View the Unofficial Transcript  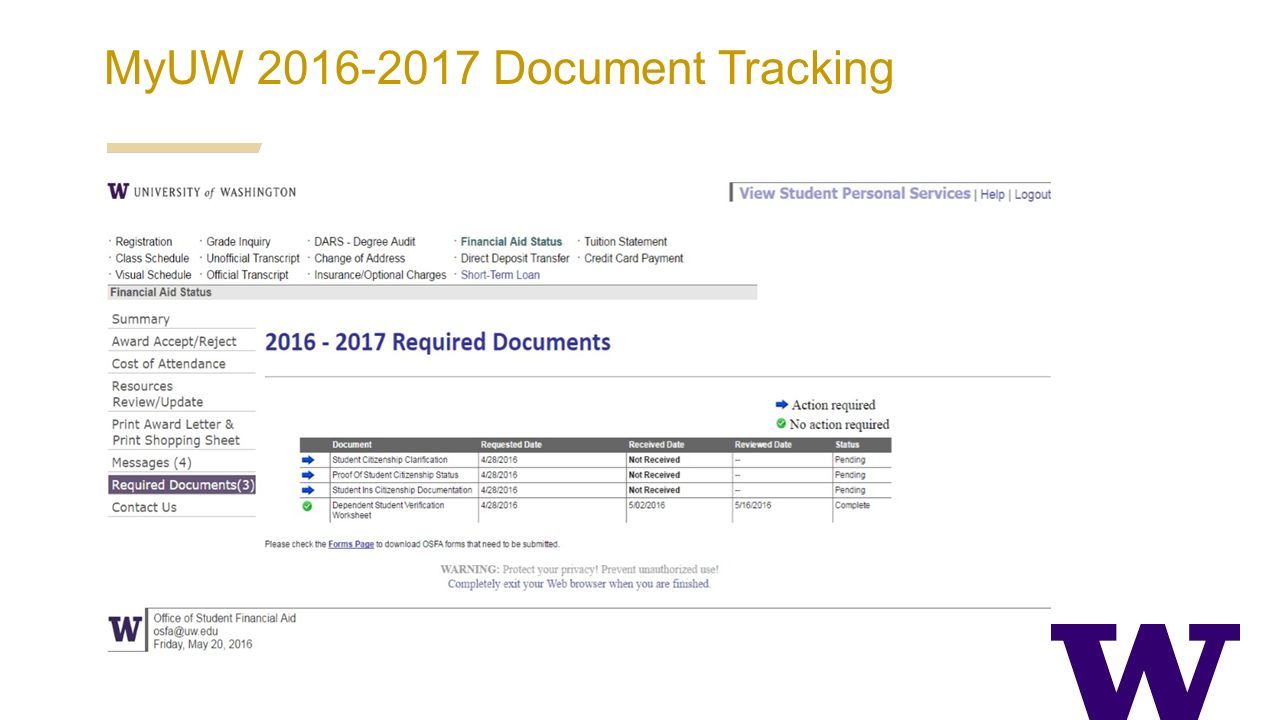coord(253,258)
